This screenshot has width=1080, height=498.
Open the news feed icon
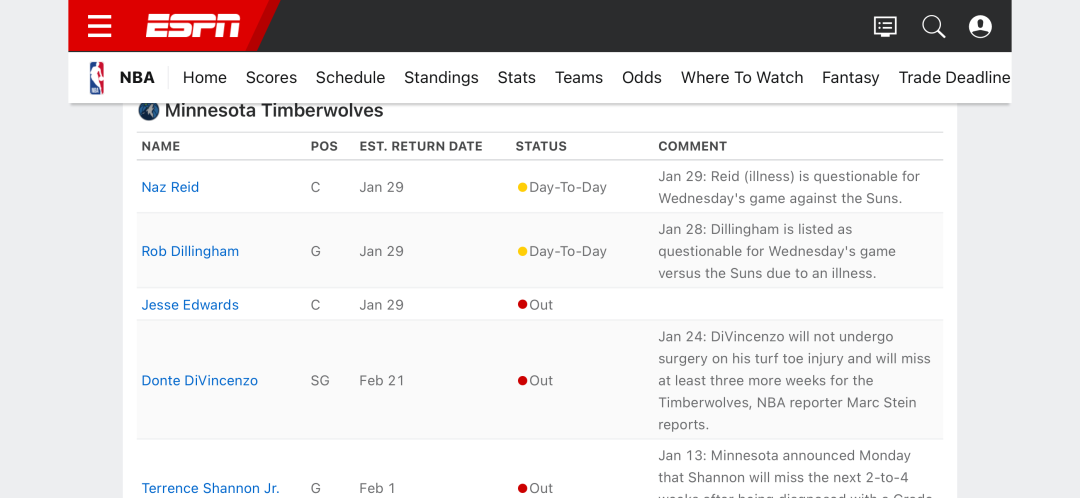click(x=885, y=27)
